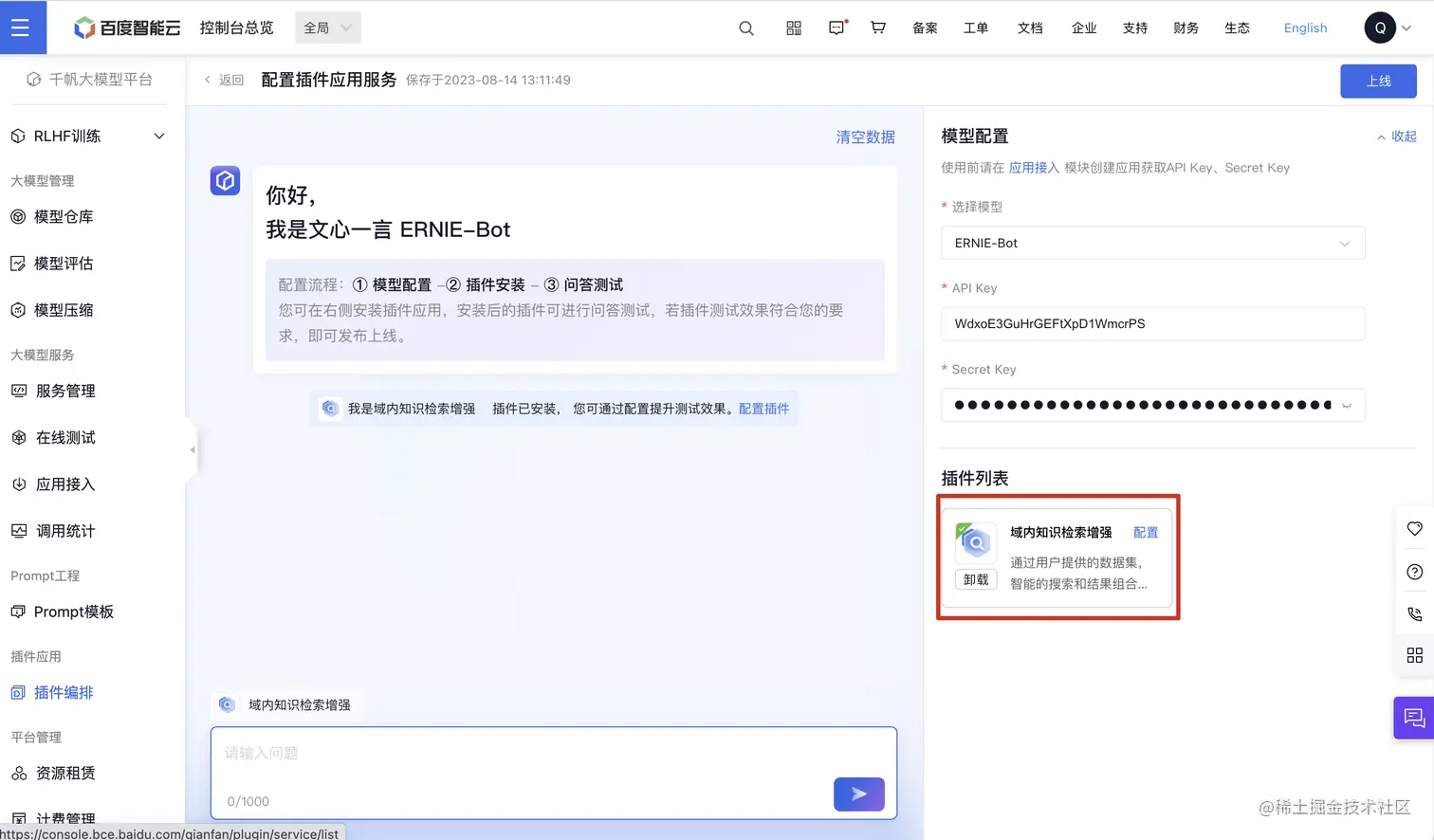Open the favorites heart icon on right rail
Screen dimensions: 1434x840
pos(1414,529)
